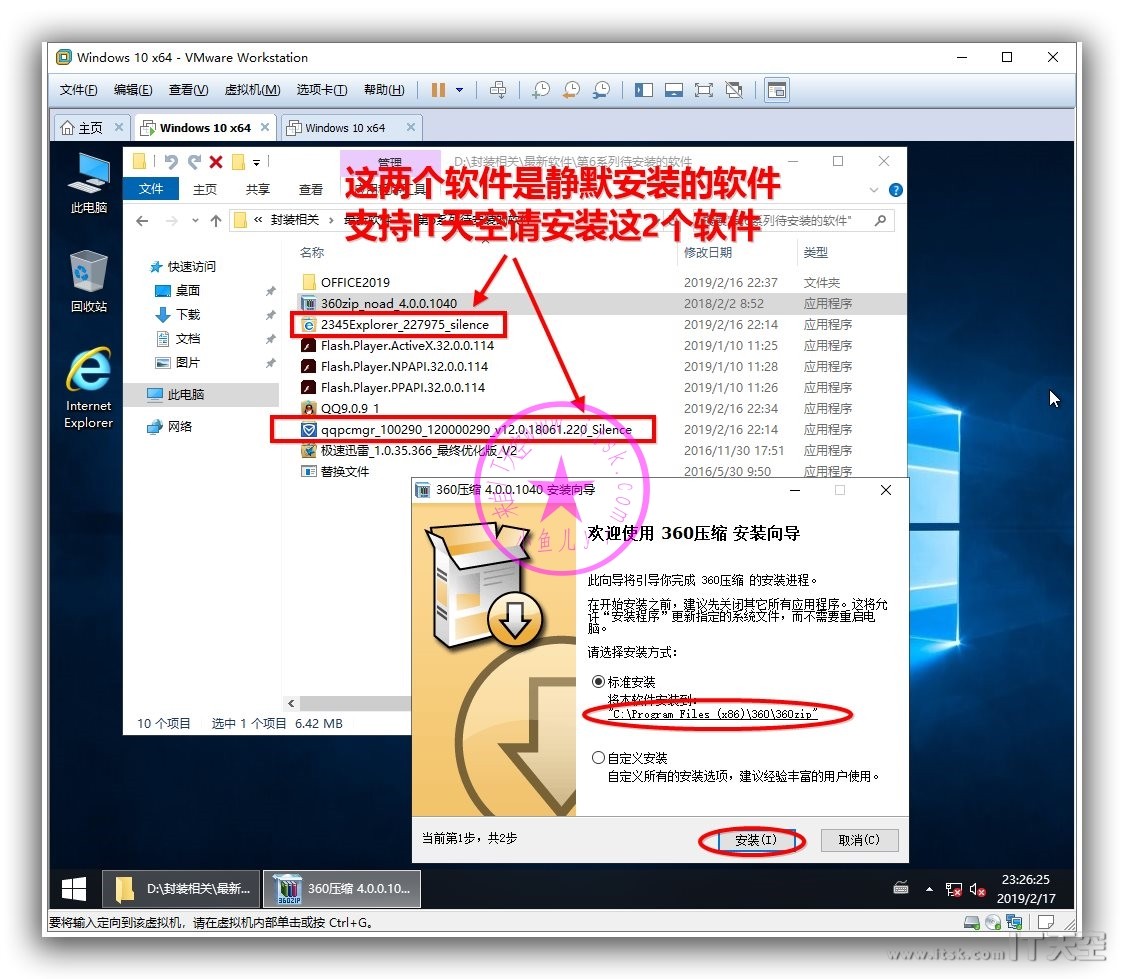
Task: Select the OFFICE2019 folder
Action: [x=356, y=282]
